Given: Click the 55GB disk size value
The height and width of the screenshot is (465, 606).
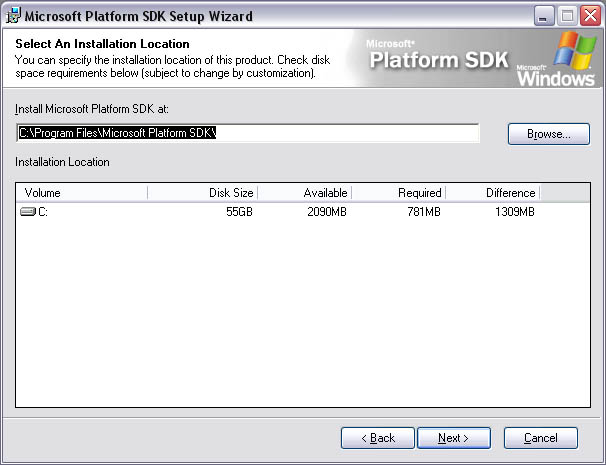Looking at the screenshot, I should (239, 212).
